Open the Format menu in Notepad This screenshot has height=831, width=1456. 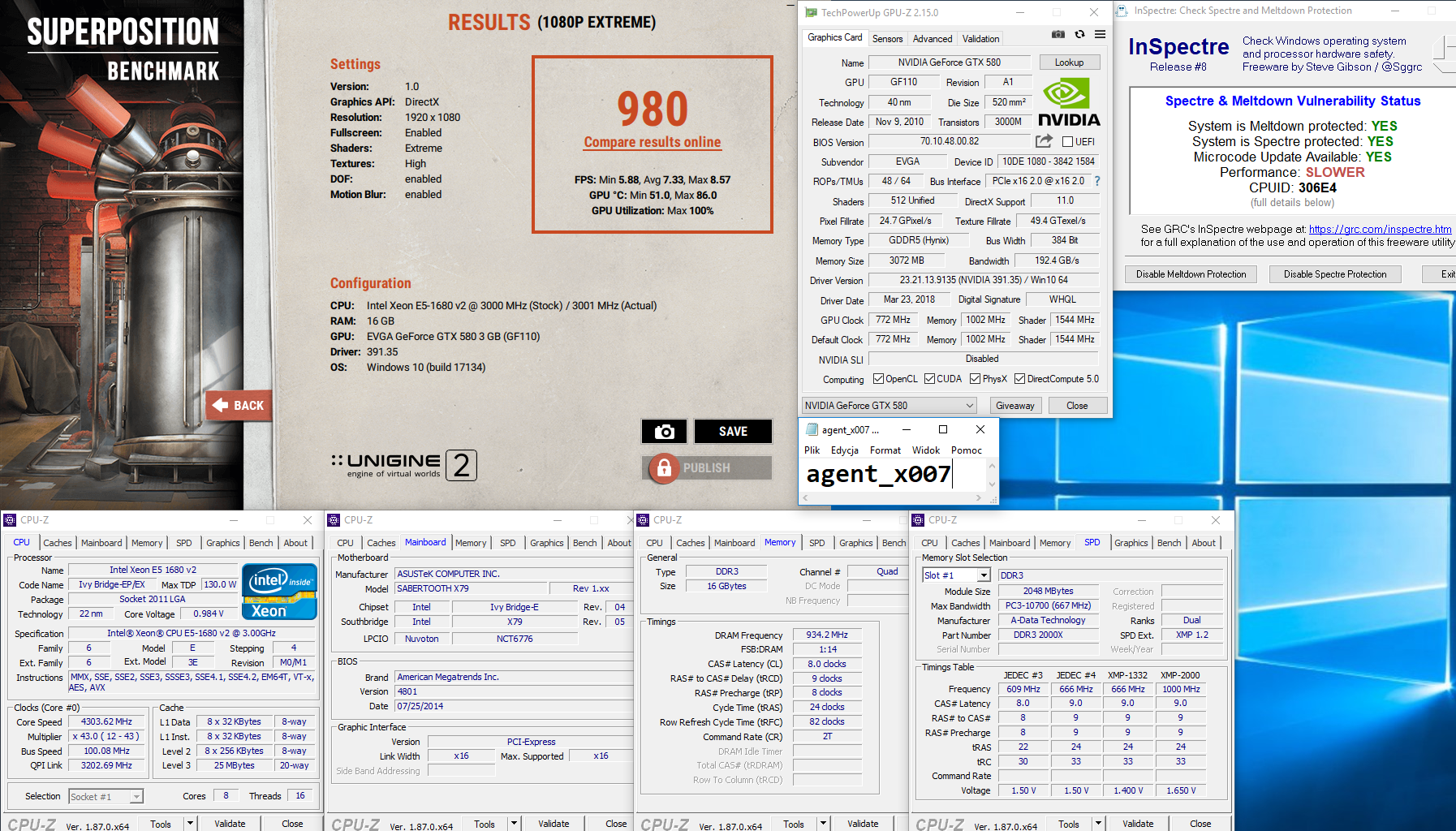[x=885, y=450]
